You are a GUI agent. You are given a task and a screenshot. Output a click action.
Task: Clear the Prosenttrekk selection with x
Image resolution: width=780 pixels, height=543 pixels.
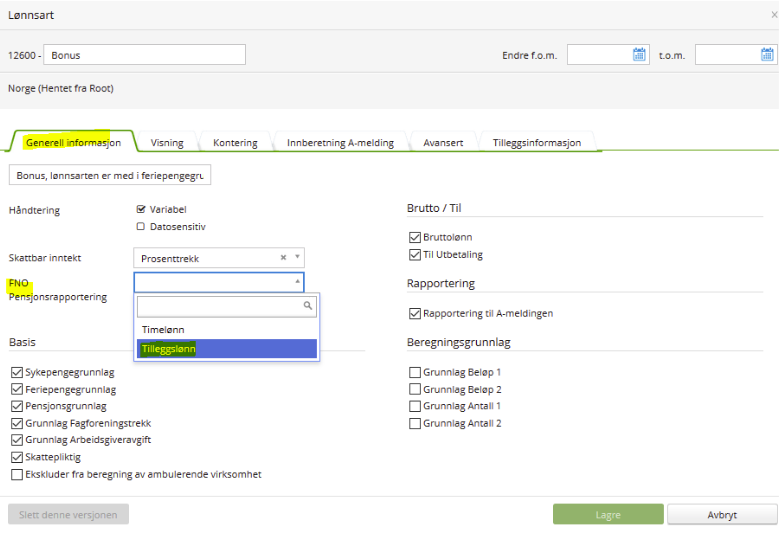pos(283,258)
